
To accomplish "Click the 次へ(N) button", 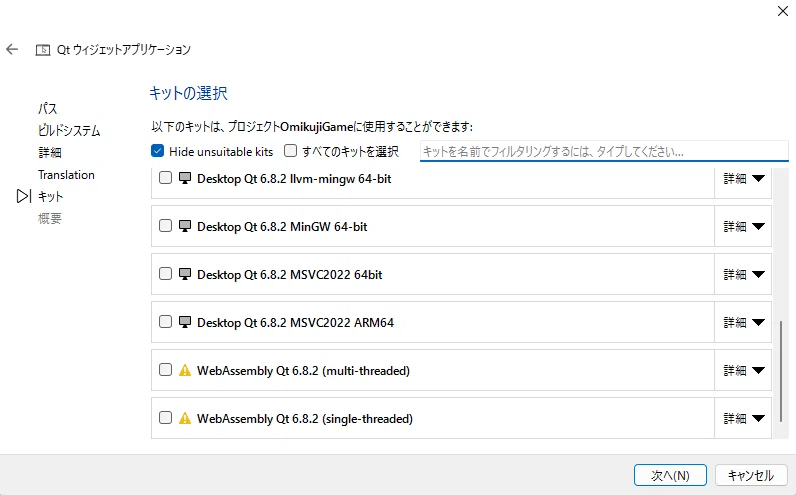I will (x=670, y=475).
